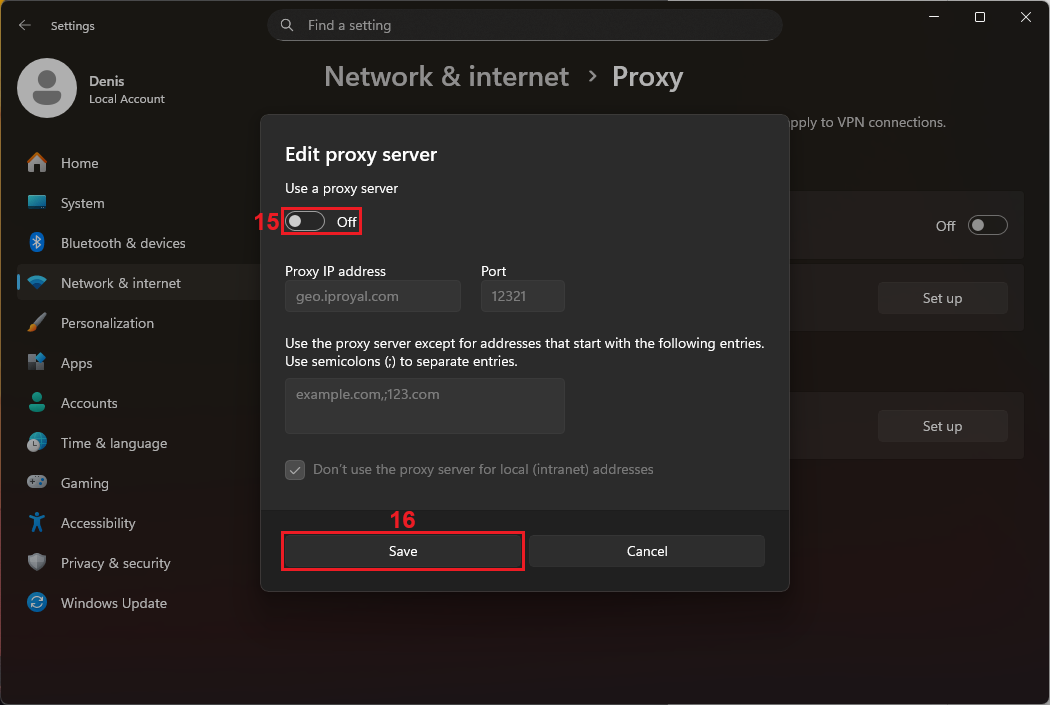Image resolution: width=1050 pixels, height=705 pixels.
Task: Uncheck Don't use proxy for local addresses
Action: tap(295, 470)
